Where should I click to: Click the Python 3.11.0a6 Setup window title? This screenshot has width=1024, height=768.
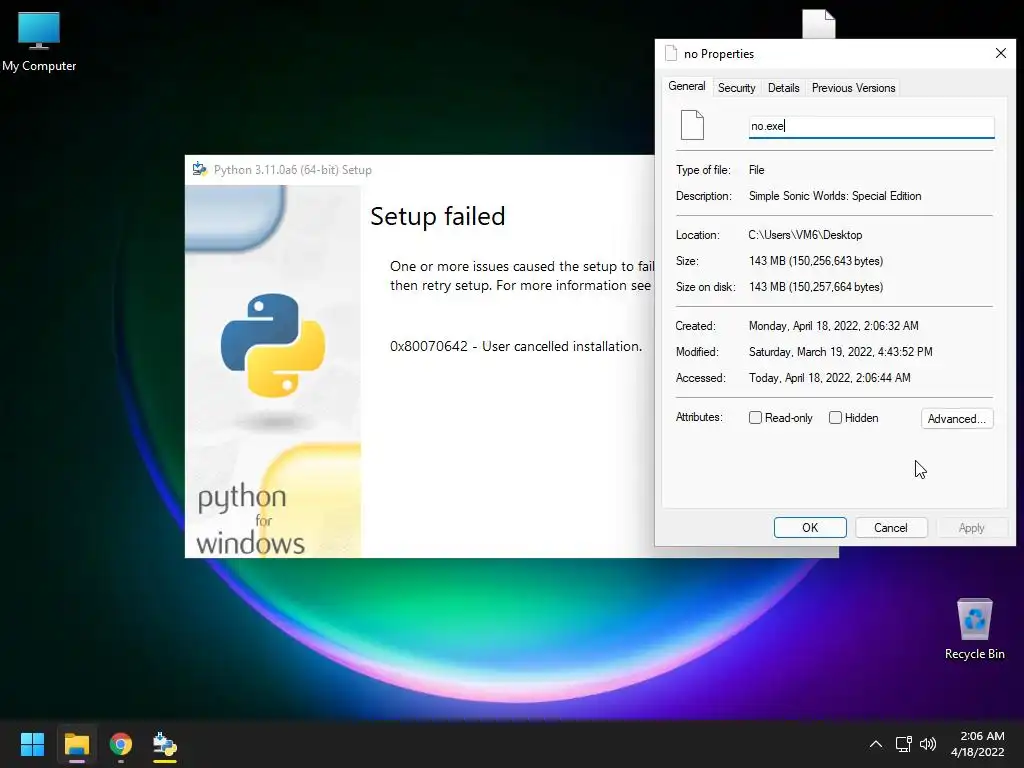pos(293,170)
